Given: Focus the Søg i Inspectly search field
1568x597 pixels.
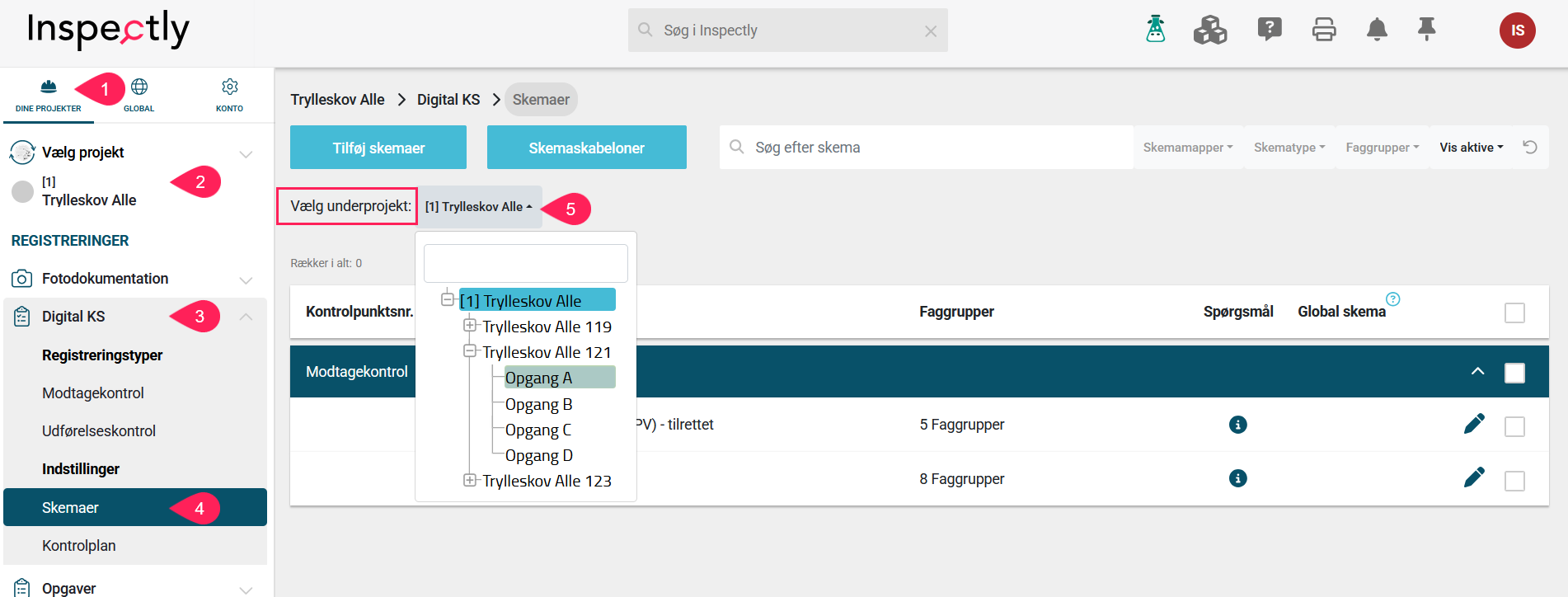Looking at the screenshot, I should pos(788,31).
